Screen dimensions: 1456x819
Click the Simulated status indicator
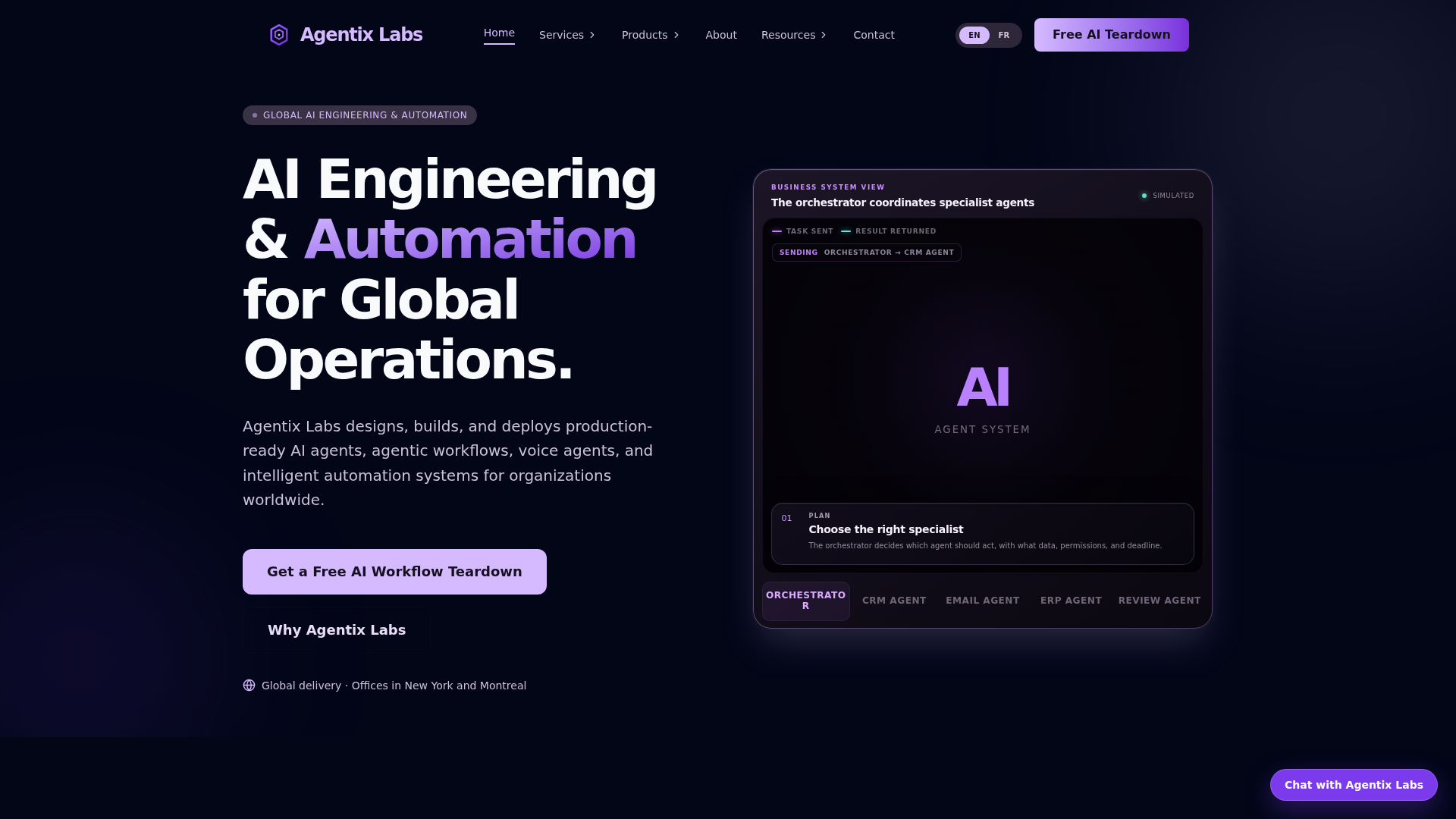click(1167, 196)
